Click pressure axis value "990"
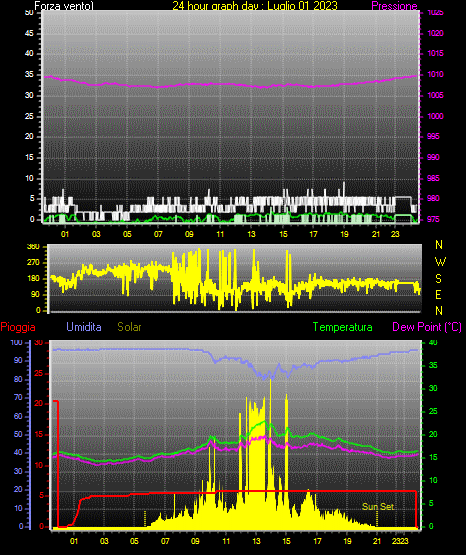 (x=433, y=157)
